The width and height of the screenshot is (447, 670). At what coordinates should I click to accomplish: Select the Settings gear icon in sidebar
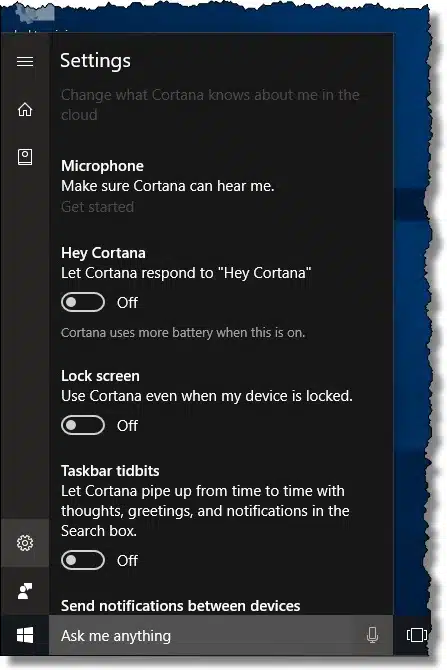tap(25, 543)
